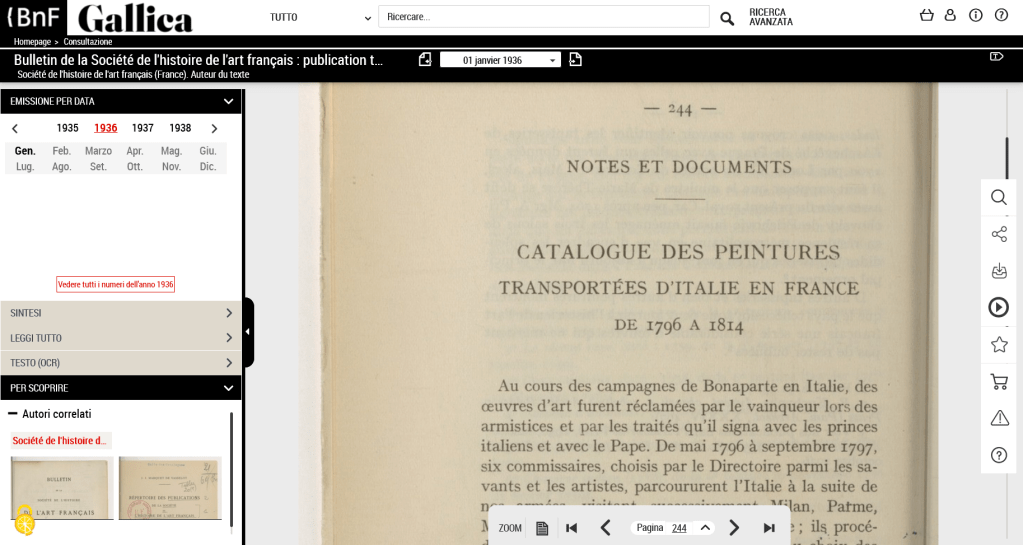The height and width of the screenshot is (545, 1023).
Task: Open the share icon in right toolbar
Action: pyautogui.click(x=998, y=234)
